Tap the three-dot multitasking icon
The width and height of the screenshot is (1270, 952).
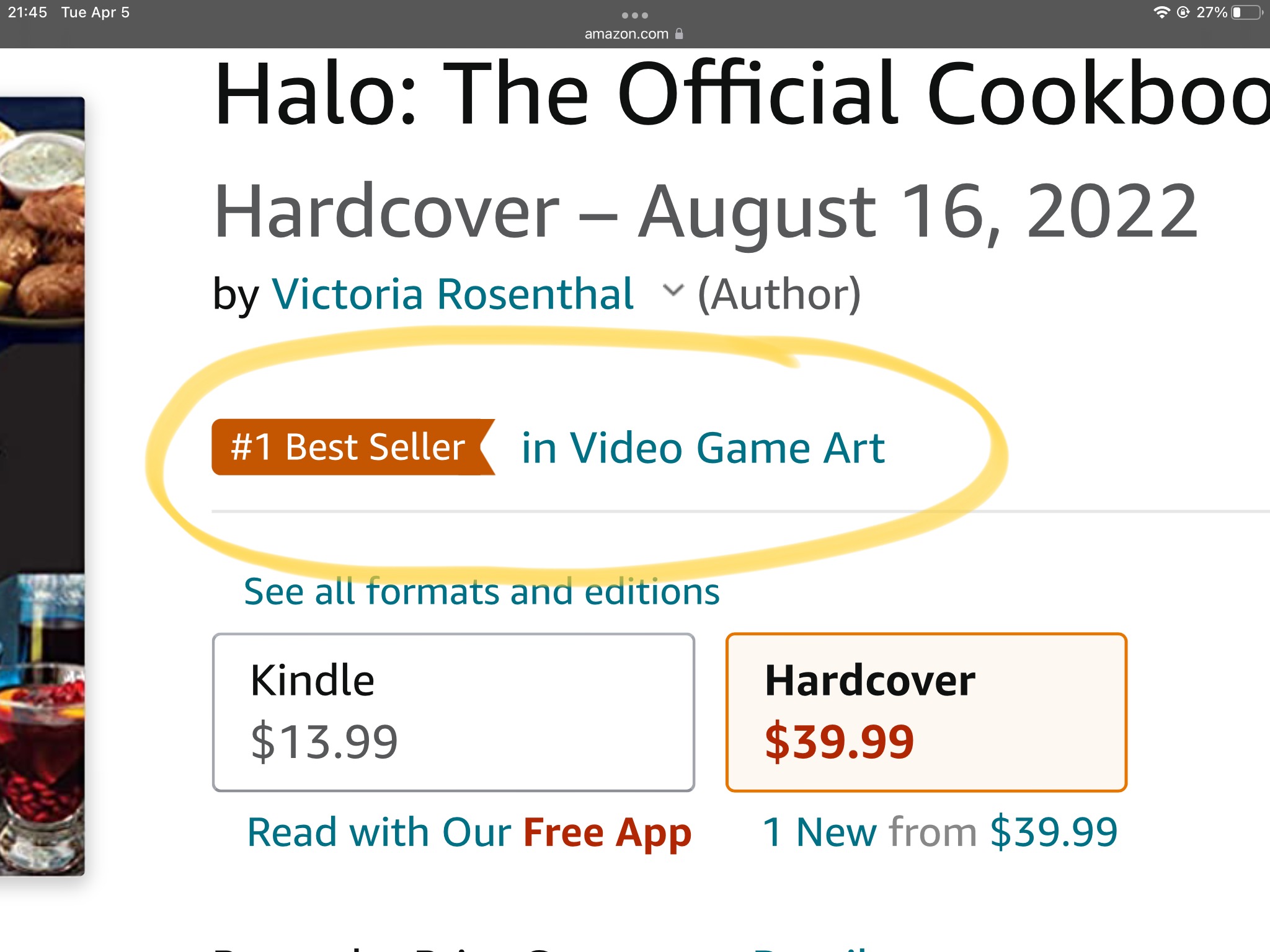click(634, 15)
